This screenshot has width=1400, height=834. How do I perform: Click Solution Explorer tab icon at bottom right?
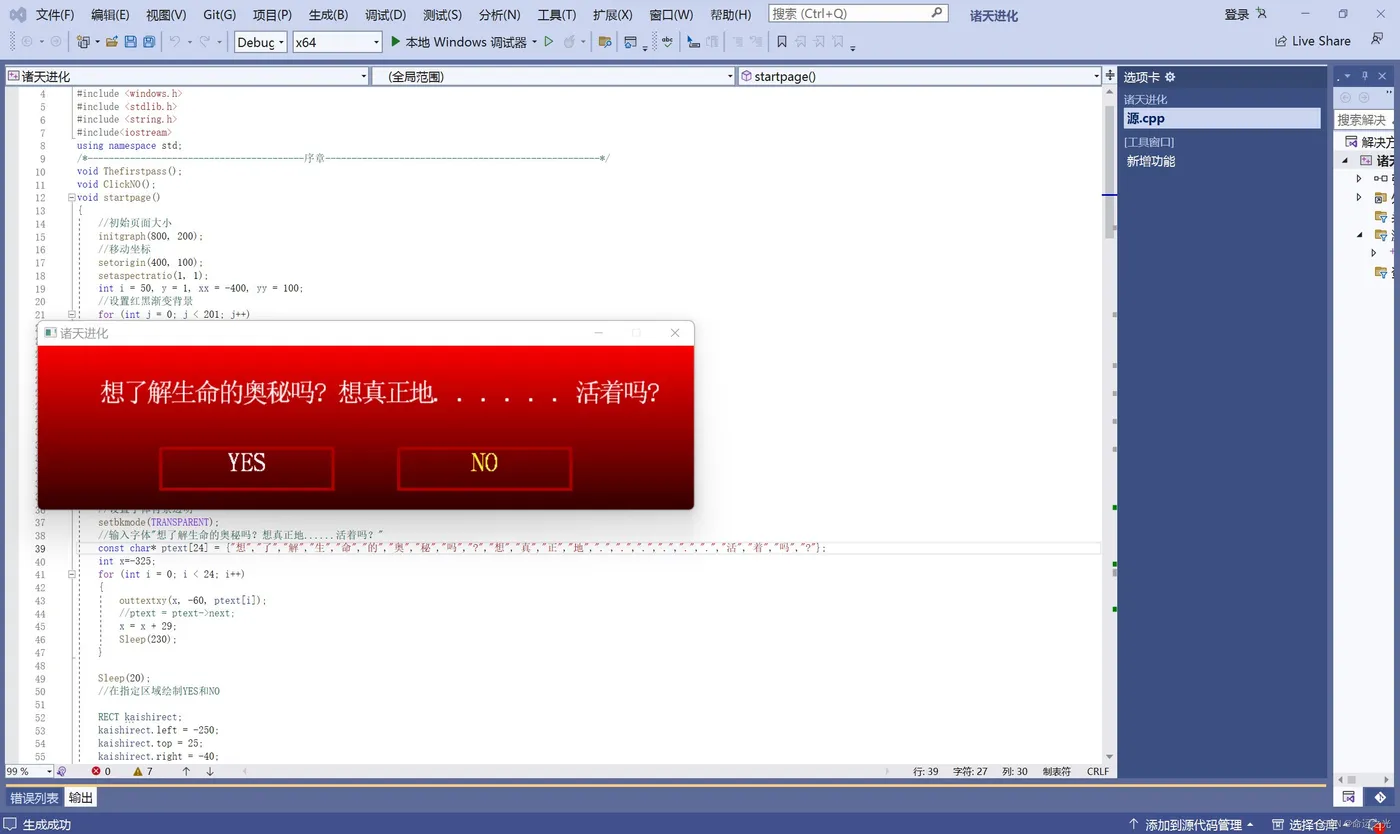coord(1349,797)
